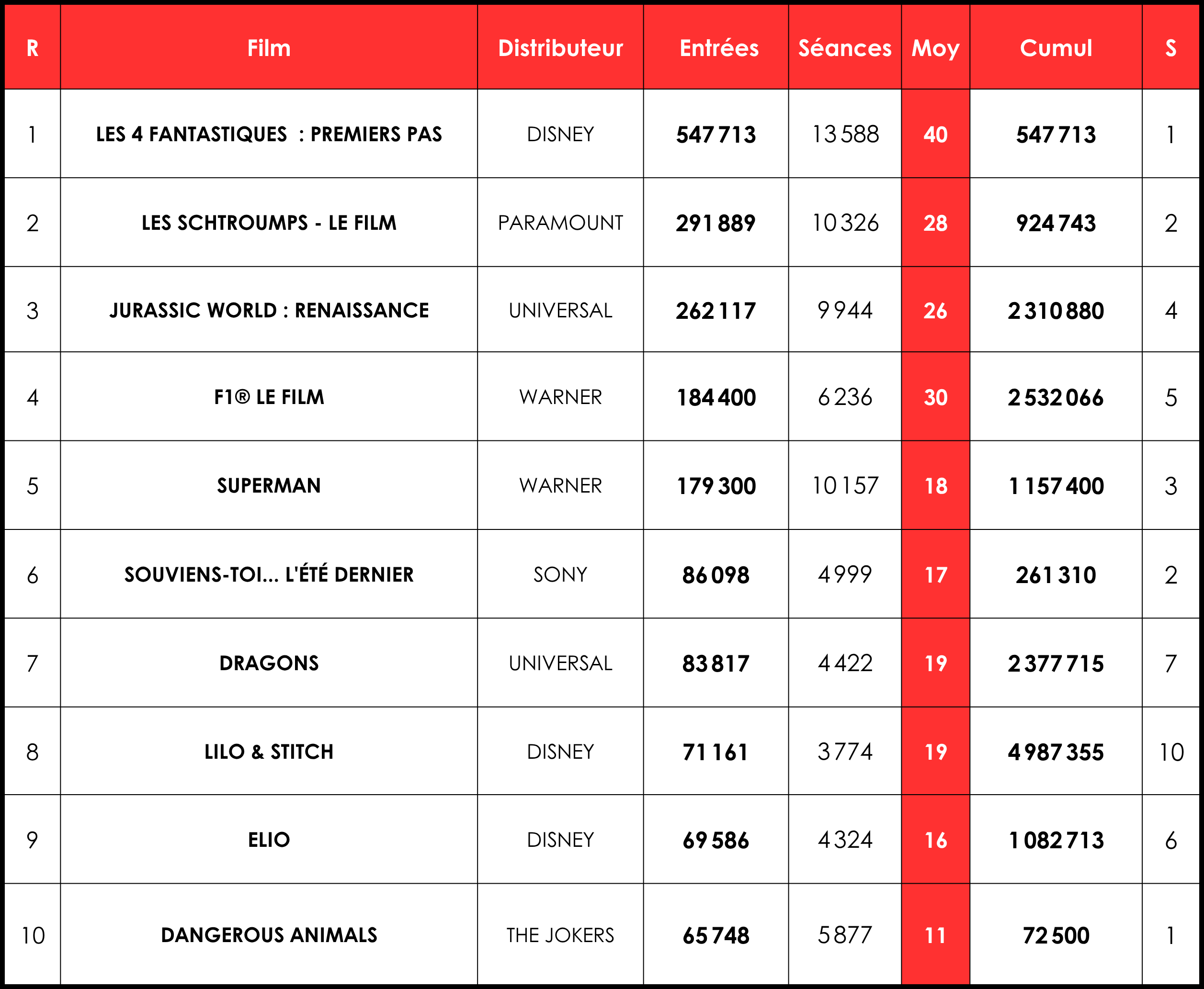This screenshot has height=989, width=1204.
Task: Click the Séances column header
Action: coord(844,48)
